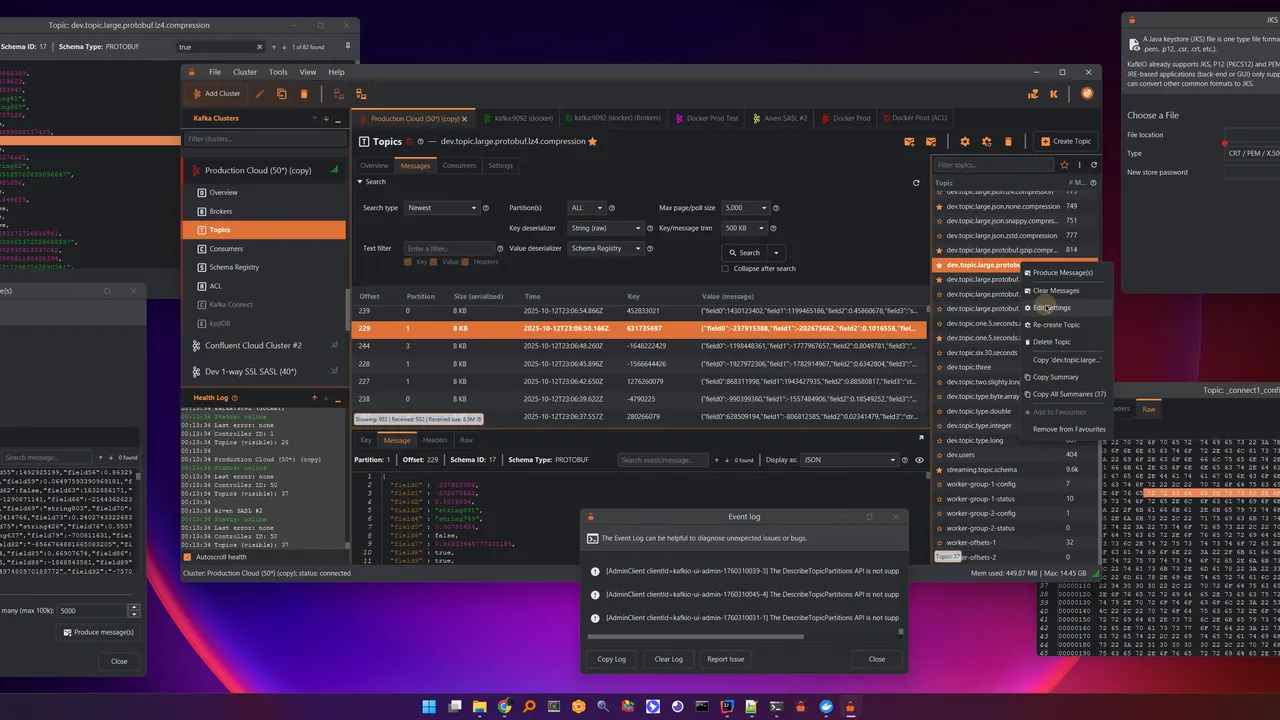
Task: Toggle Autoscroll health checkbox
Action: (187, 557)
